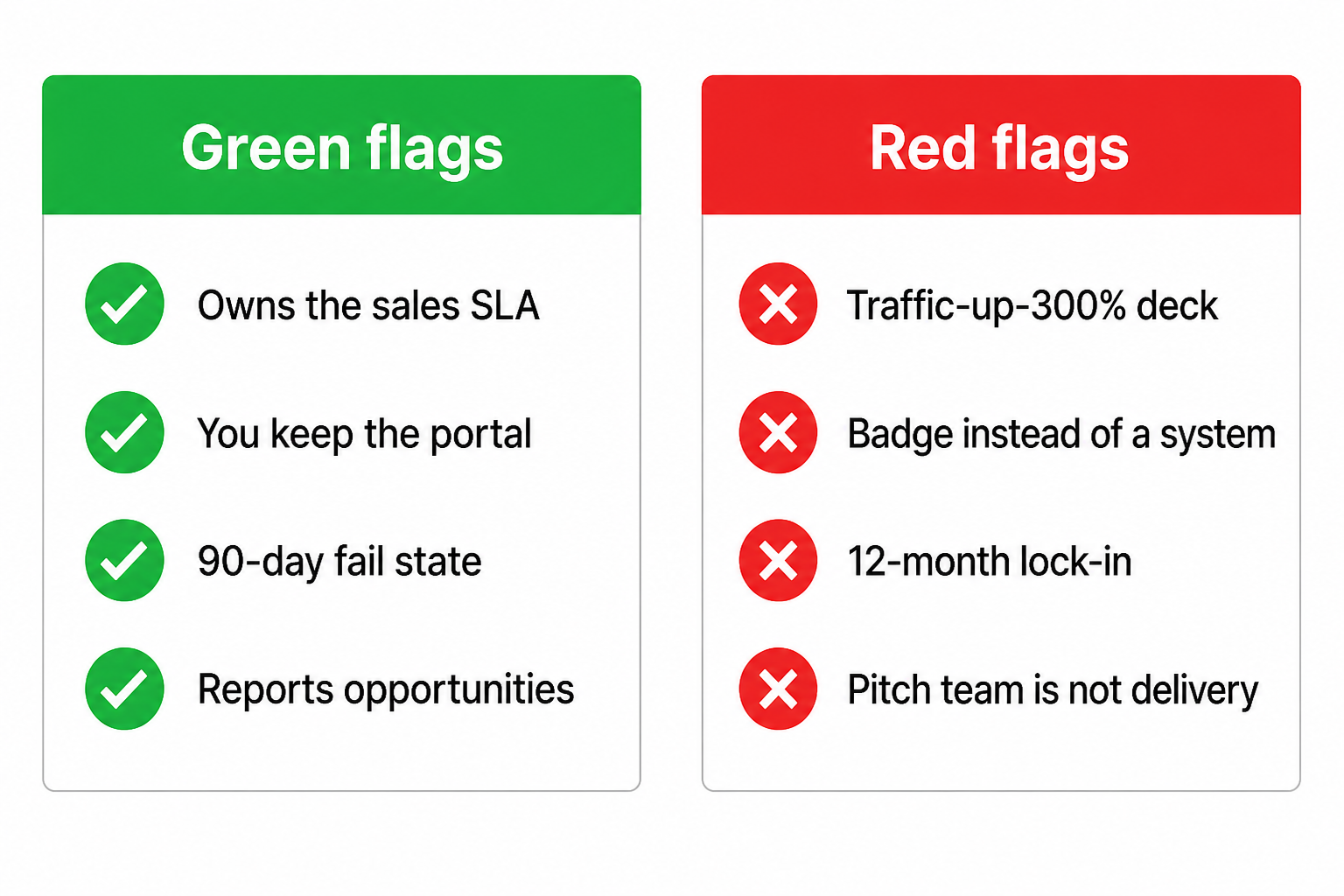Click the text Reports opportunities
The image size is (1344, 896).
pos(386,690)
